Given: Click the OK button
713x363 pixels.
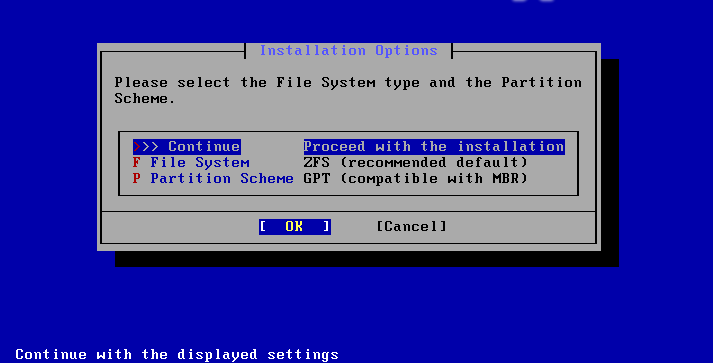Looking at the screenshot, I should click(295, 227).
